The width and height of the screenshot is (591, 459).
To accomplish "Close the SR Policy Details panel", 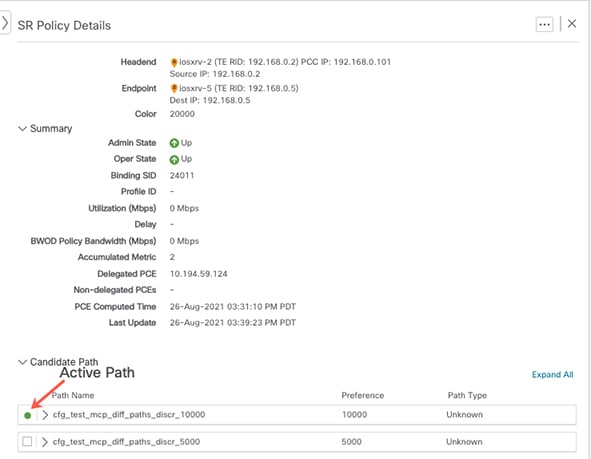I will click(572, 23).
